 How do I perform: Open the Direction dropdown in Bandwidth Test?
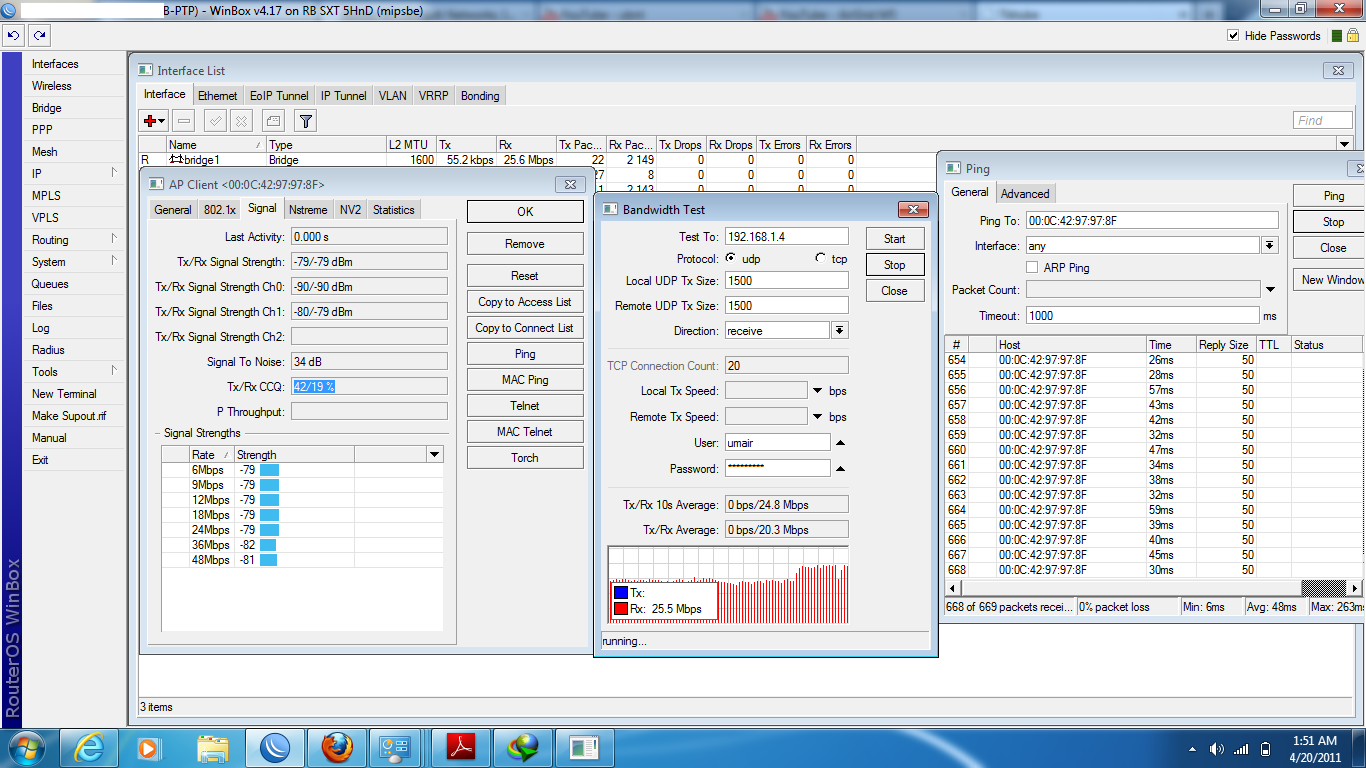point(840,330)
